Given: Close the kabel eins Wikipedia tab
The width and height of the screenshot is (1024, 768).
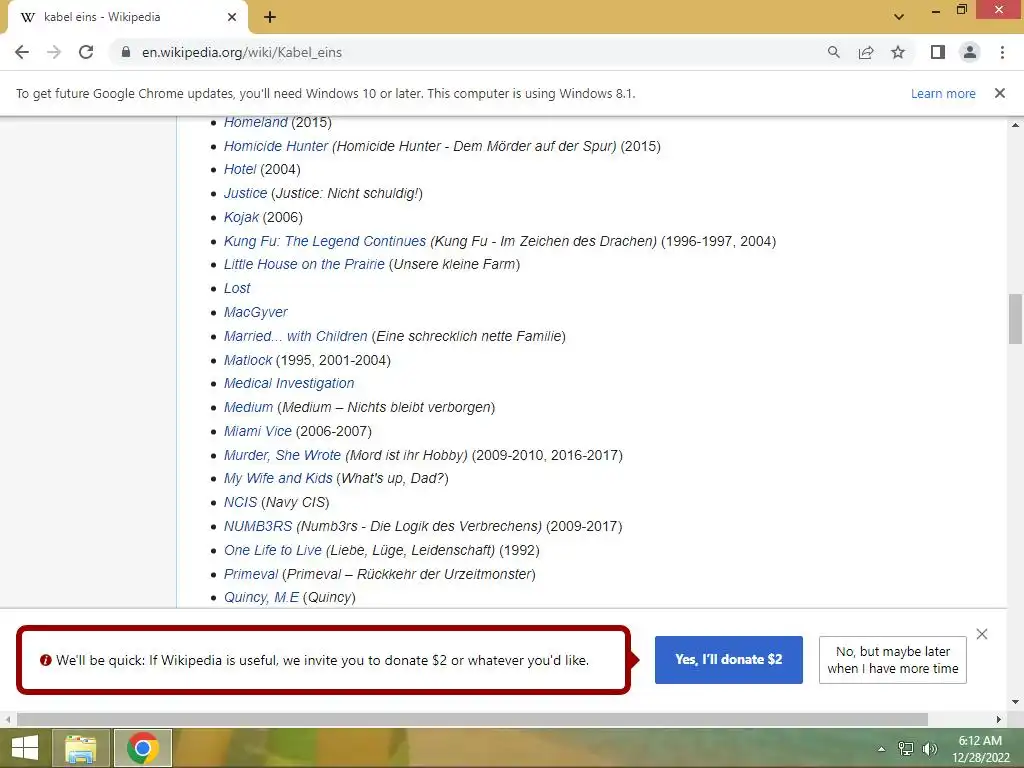Looking at the screenshot, I should coord(232,17).
